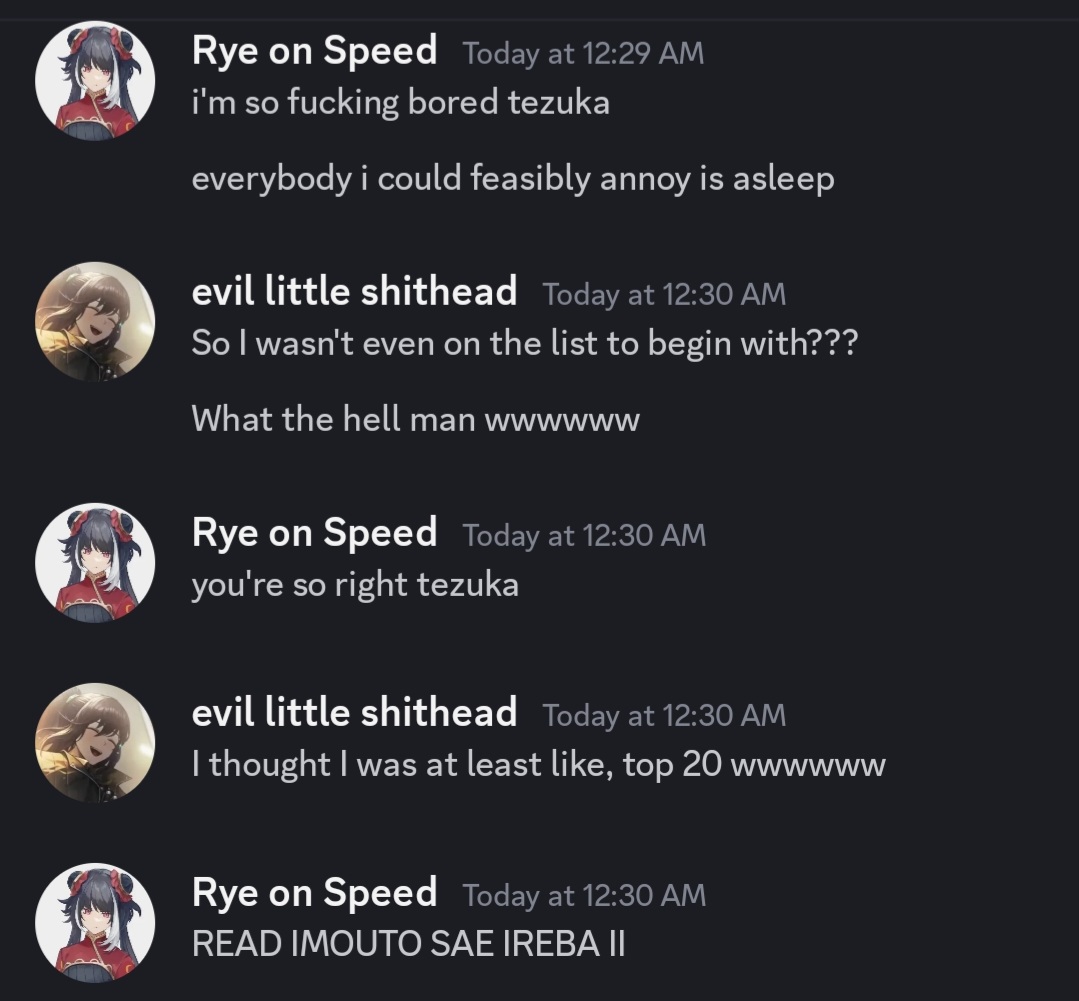The height and width of the screenshot is (1001, 1079).
Task: Click the 'Today at 12:29 AM' timestamp
Action: (583, 54)
